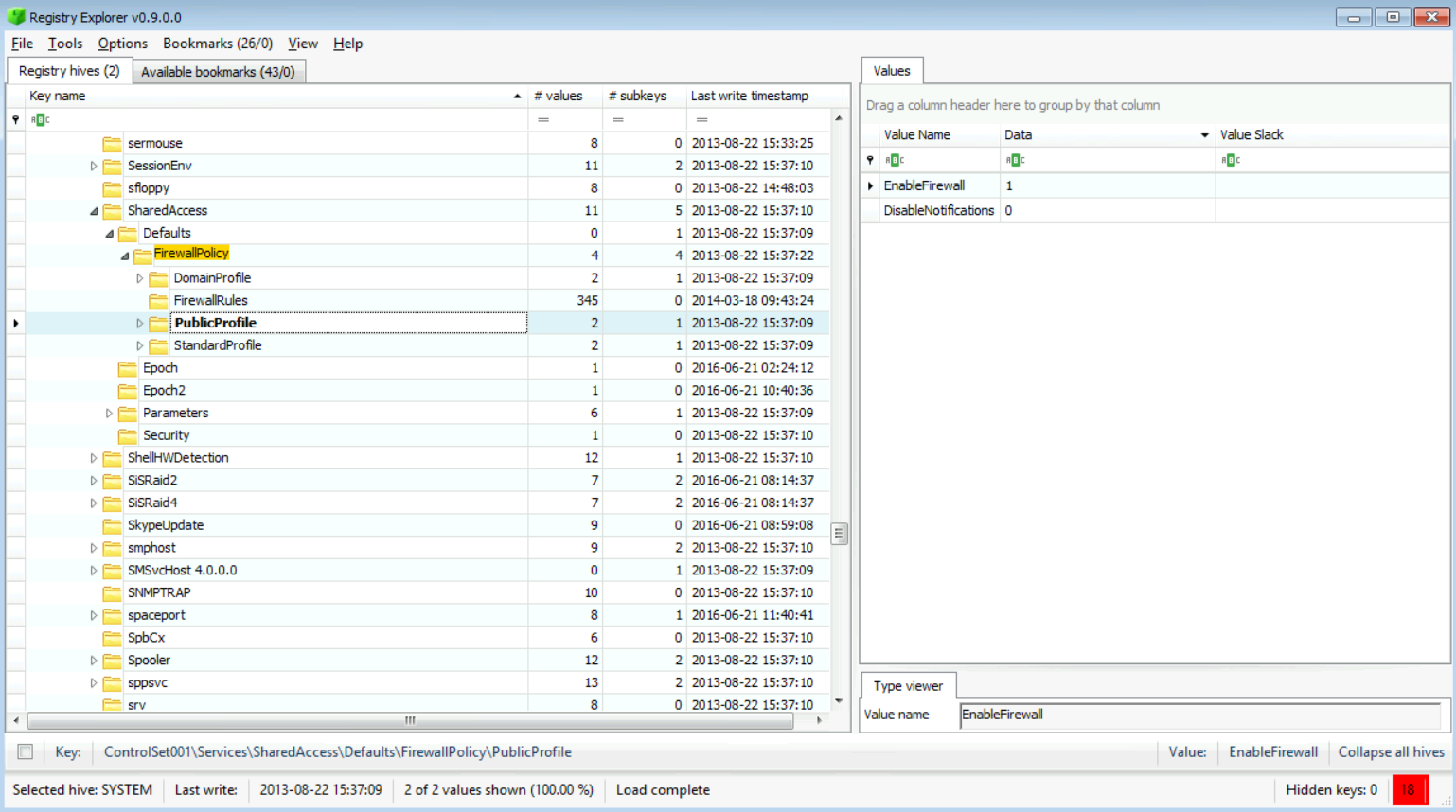Image resolution: width=1456 pixels, height=812 pixels.
Task: Click the Registry Explorer app icon
Action: 15,17
